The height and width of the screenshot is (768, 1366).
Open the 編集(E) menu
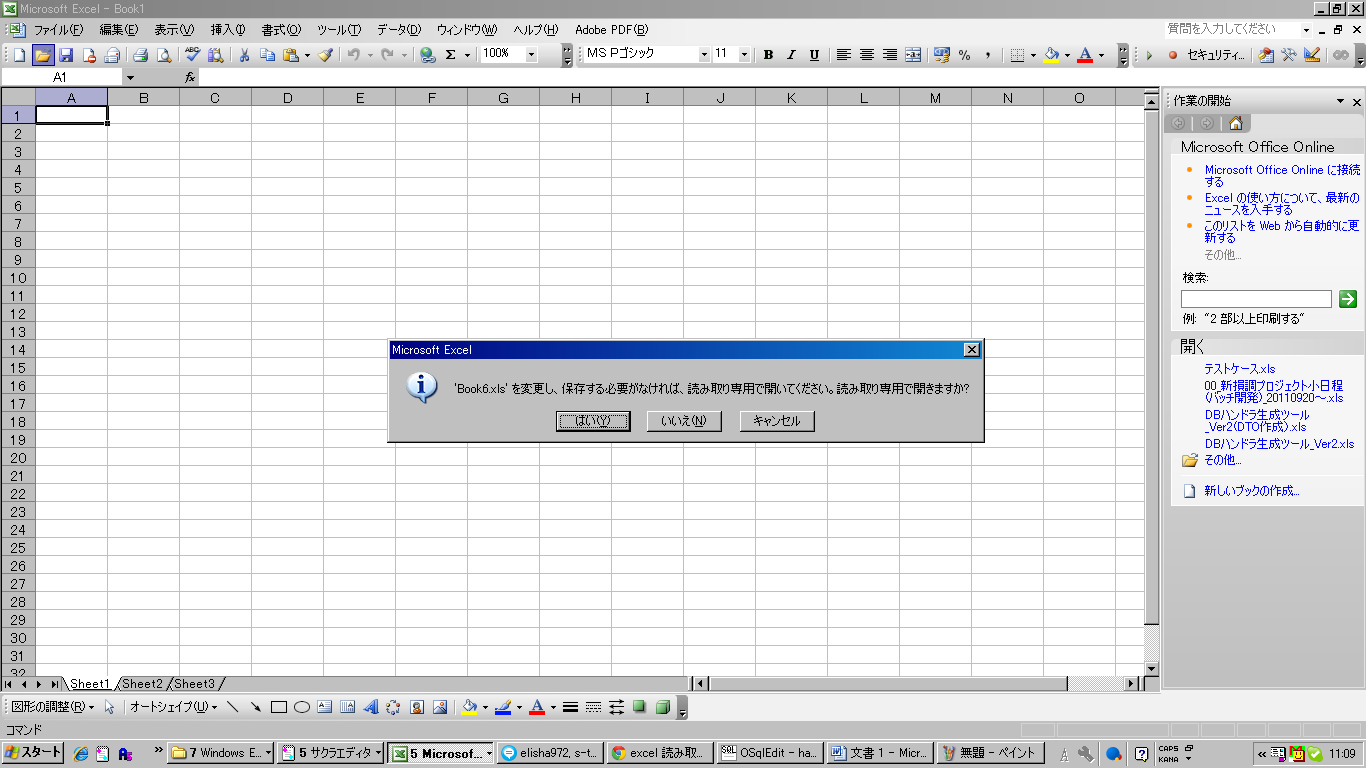coord(118,29)
